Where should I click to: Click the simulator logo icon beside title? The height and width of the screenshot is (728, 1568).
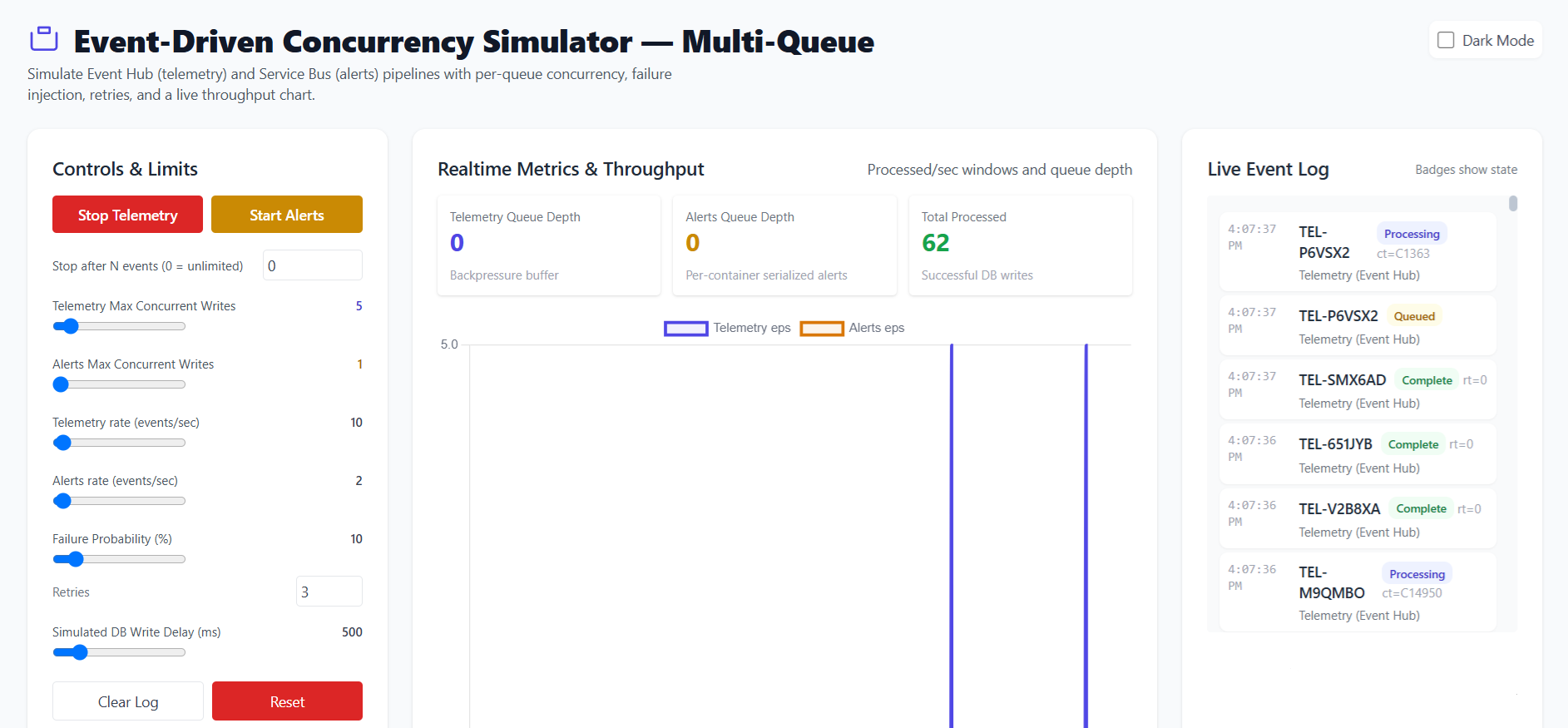click(x=44, y=39)
